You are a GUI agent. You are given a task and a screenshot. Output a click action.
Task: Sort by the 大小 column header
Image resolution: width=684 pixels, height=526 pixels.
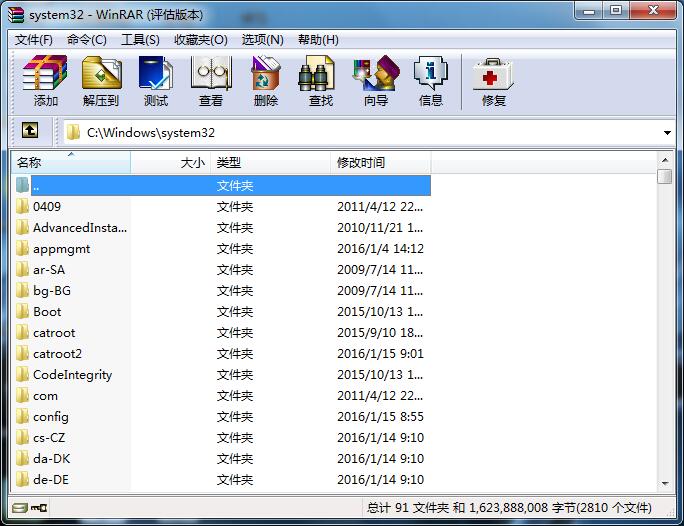tap(171, 163)
